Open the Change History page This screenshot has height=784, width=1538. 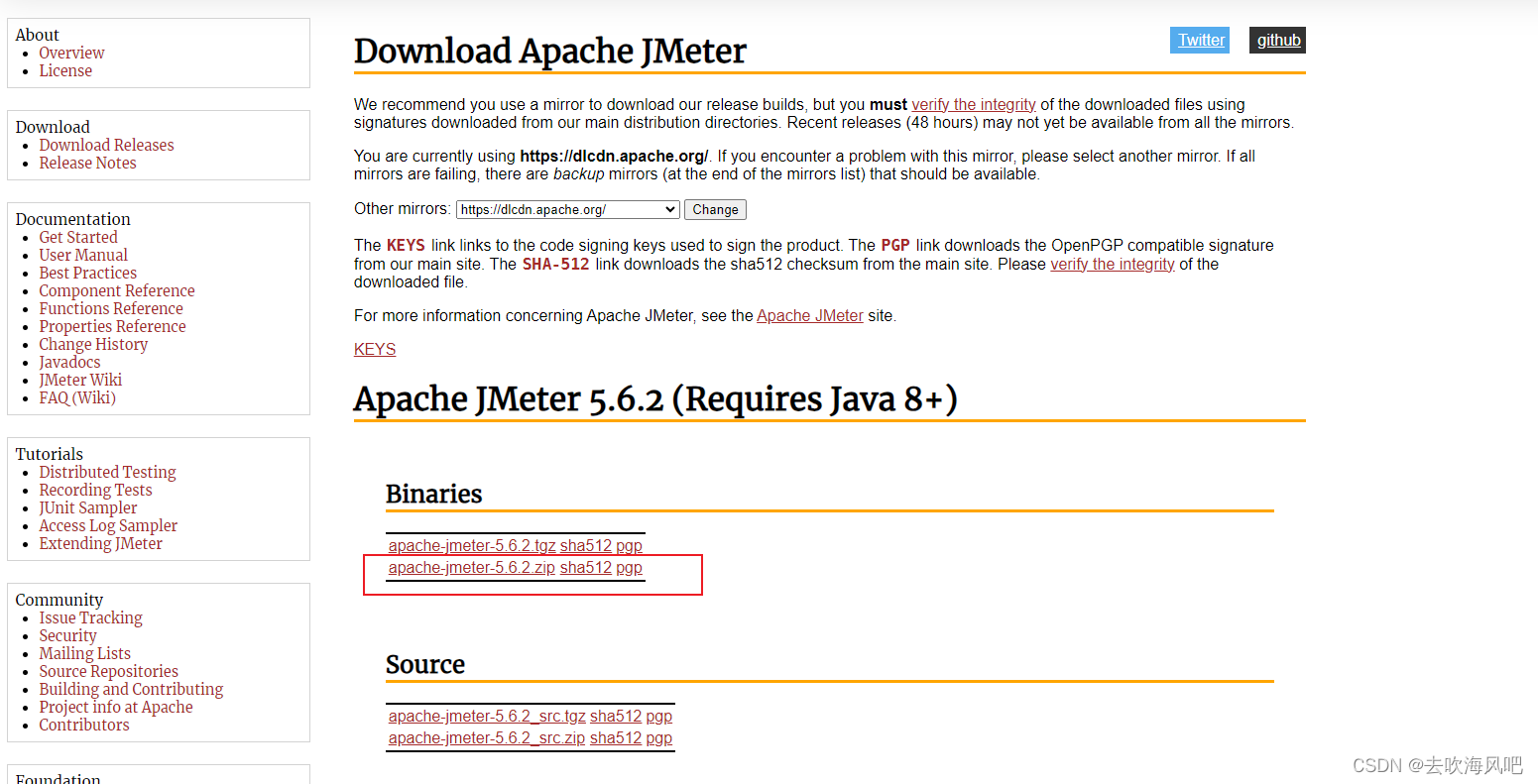point(93,344)
